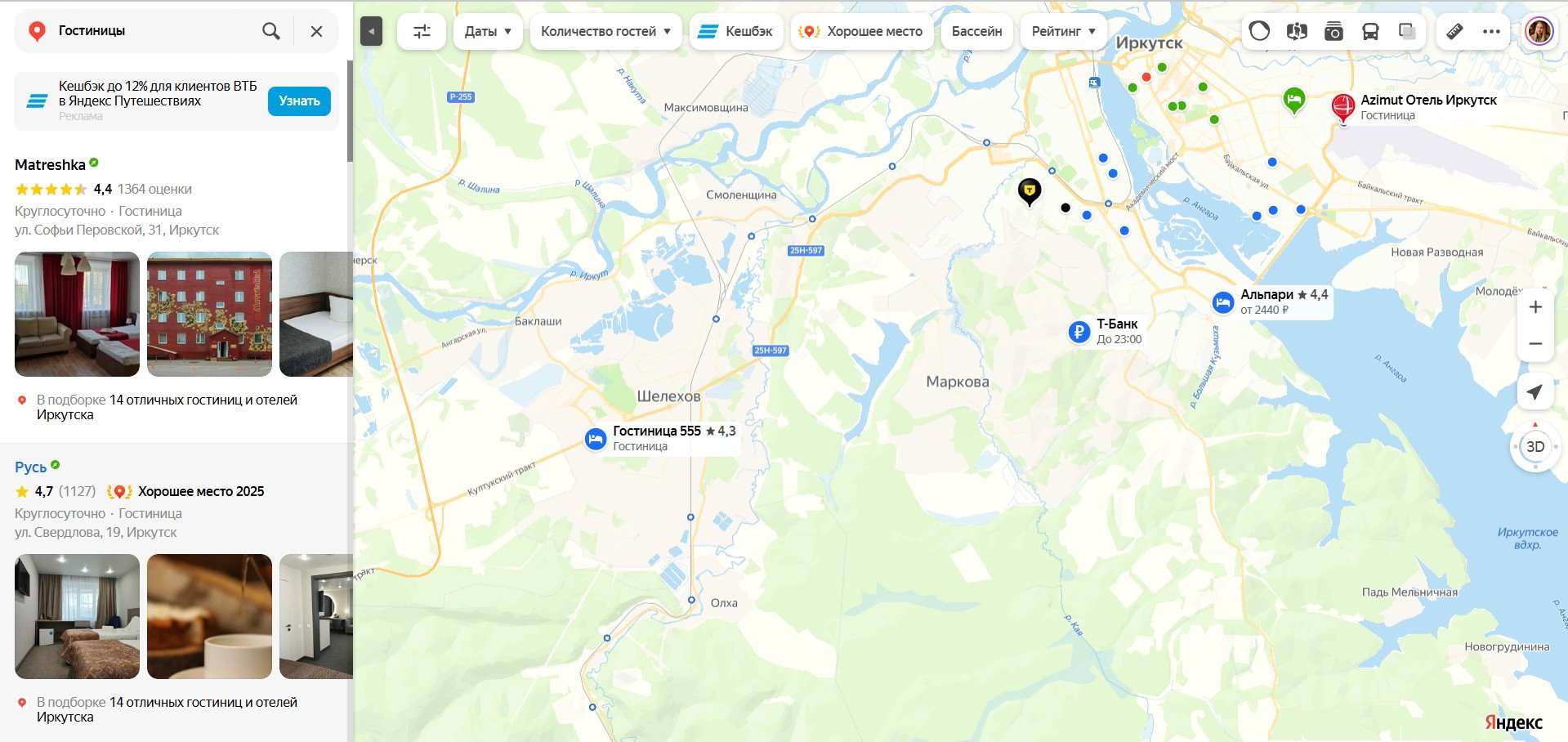Click the Узнать ad button

pos(299,101)
